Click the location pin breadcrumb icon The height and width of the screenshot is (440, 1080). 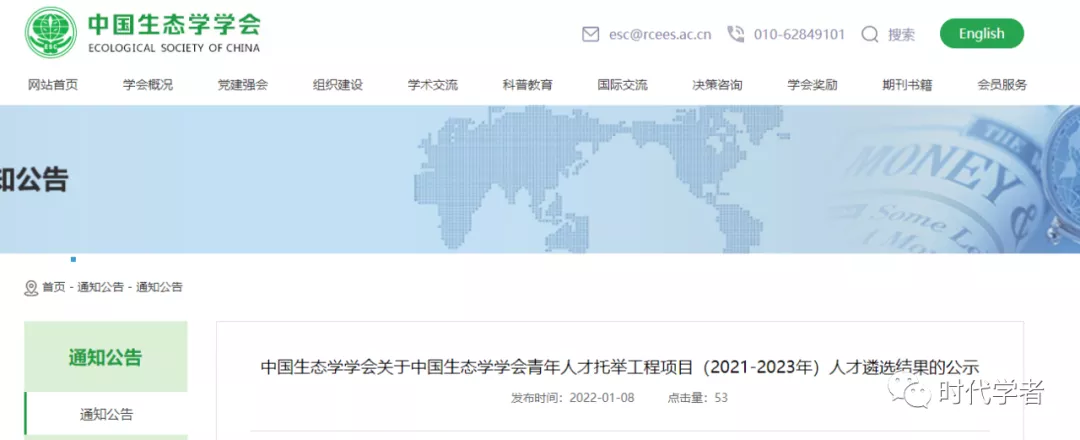point(31,288)
